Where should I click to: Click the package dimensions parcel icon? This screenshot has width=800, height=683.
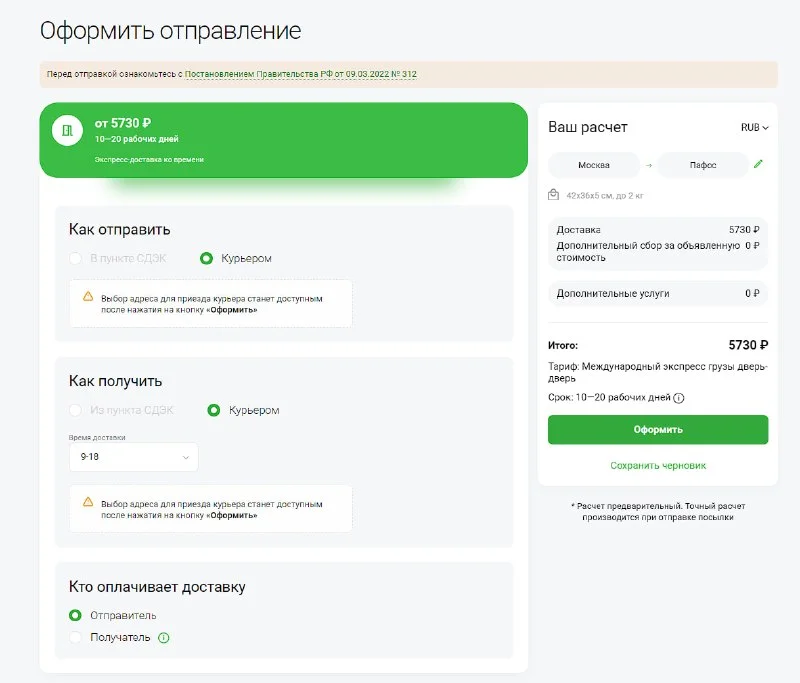pyautogui.click(x=553, y=195)
